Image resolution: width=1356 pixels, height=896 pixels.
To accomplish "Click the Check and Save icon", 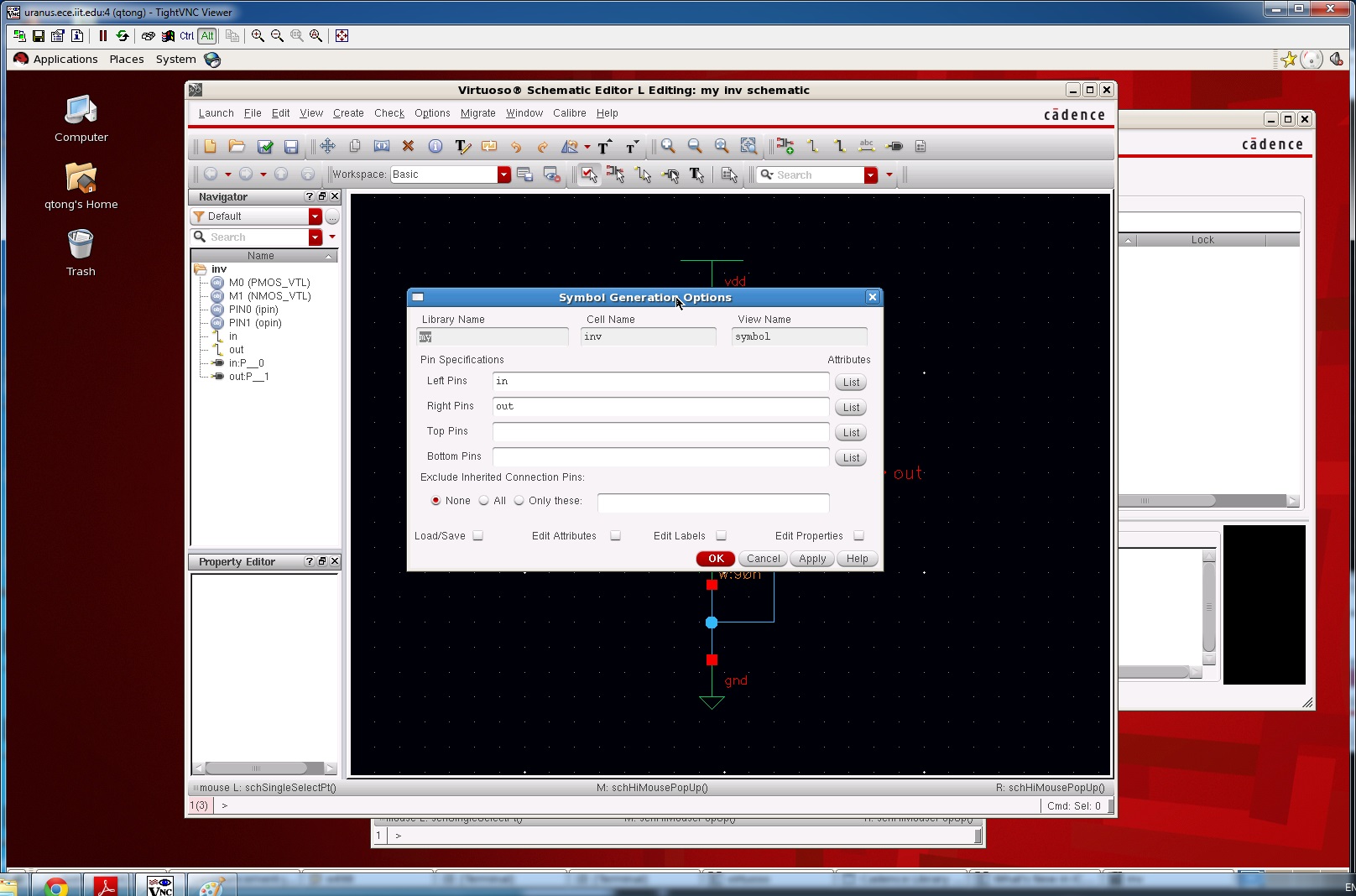I will (264, 146).
